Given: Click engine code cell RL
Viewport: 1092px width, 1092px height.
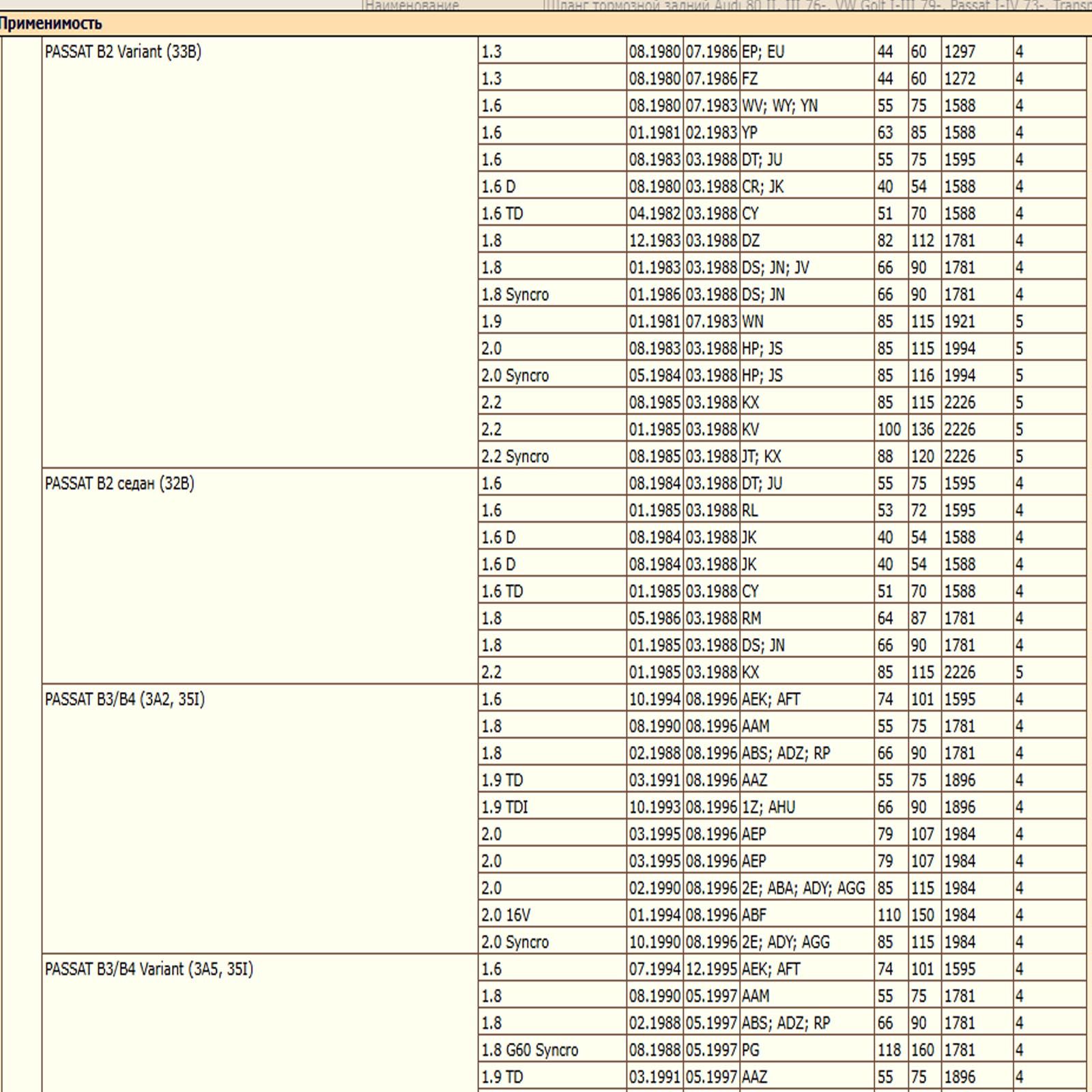Looking at the screenshot, I should coord(807,511).
